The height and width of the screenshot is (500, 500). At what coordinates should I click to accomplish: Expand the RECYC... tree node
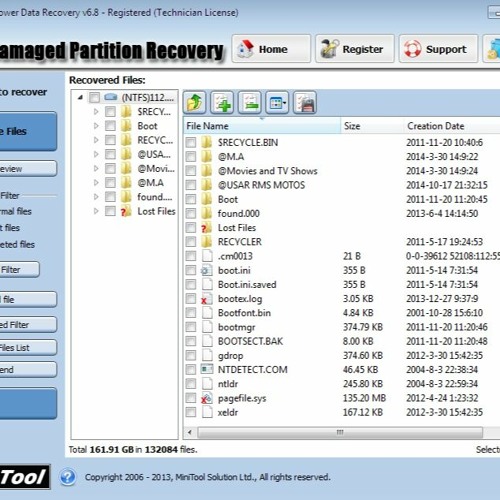click(x=96, y=140)
